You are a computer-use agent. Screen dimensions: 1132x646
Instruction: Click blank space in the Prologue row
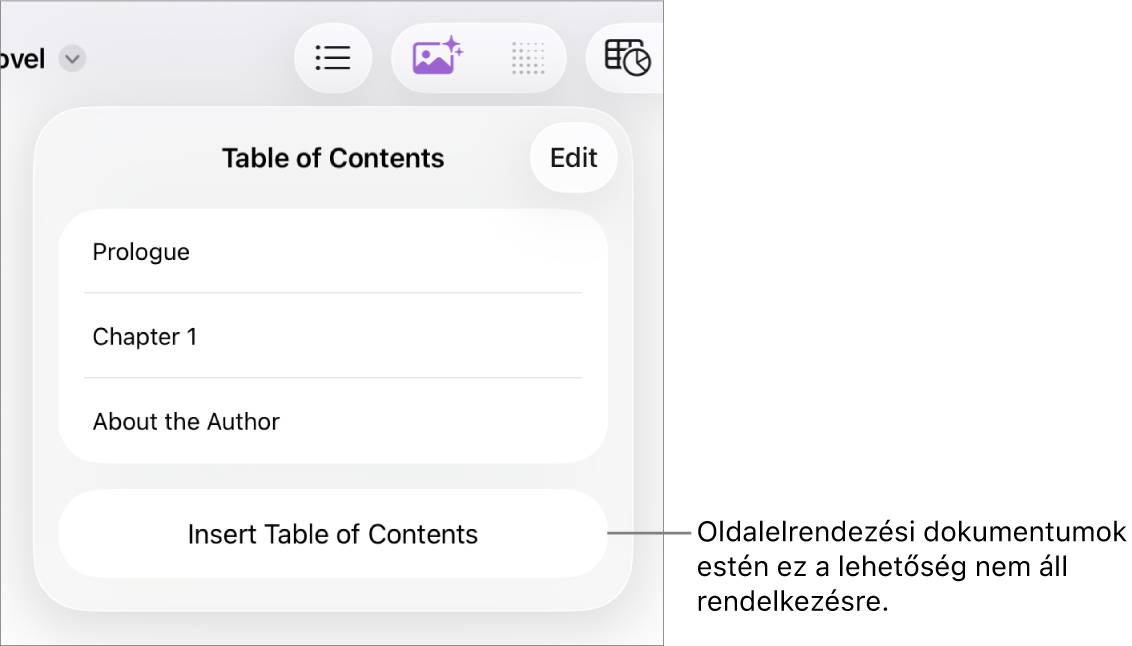click(420, 252)
